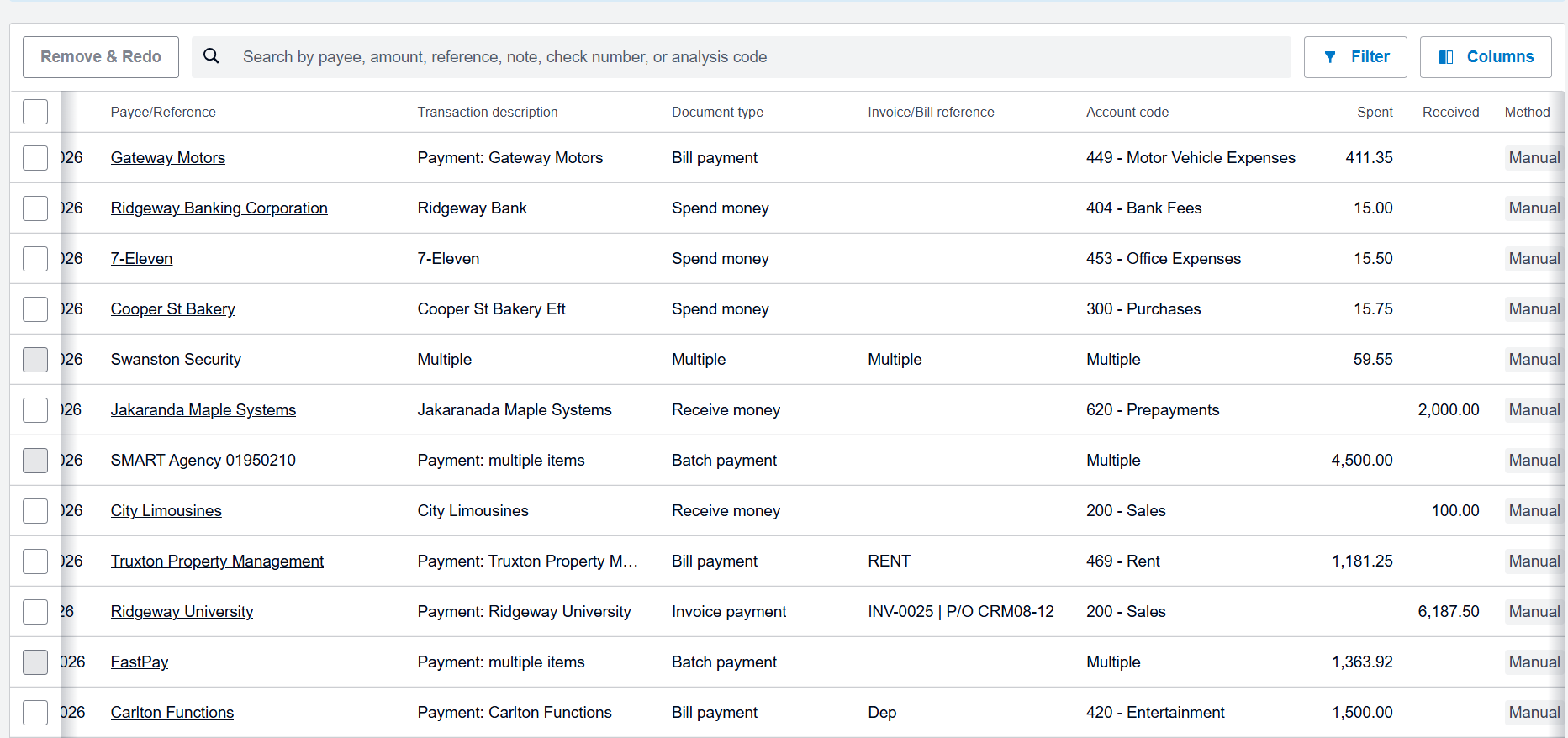Click the Manual tag on Gateway Motors row
The image size is (1568, 738).
point(1534,157)
